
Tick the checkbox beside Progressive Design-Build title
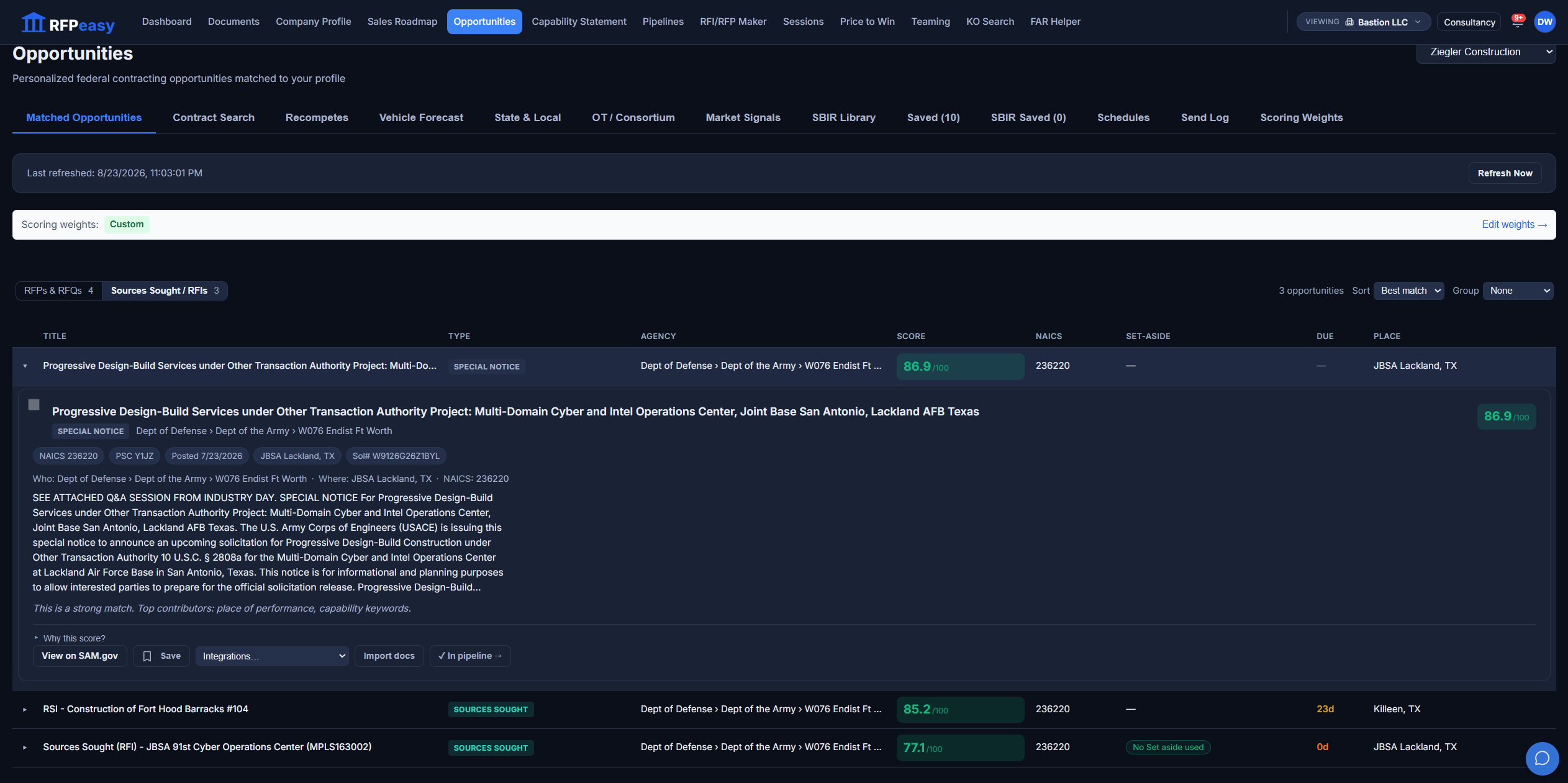(34, 405)
